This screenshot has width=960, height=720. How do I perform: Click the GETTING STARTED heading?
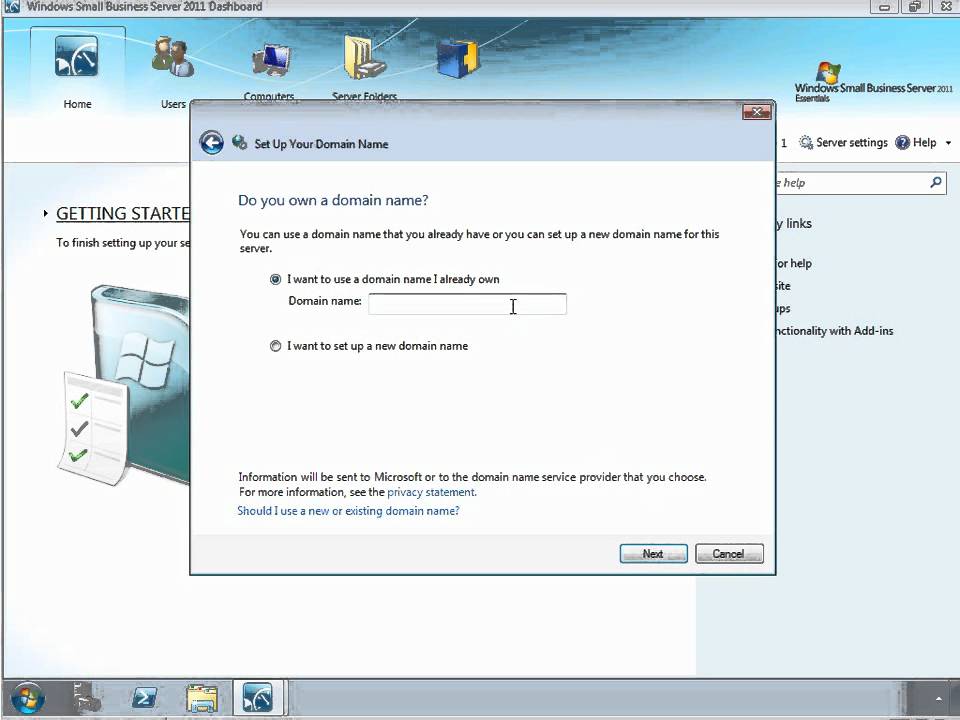(123, 214)
